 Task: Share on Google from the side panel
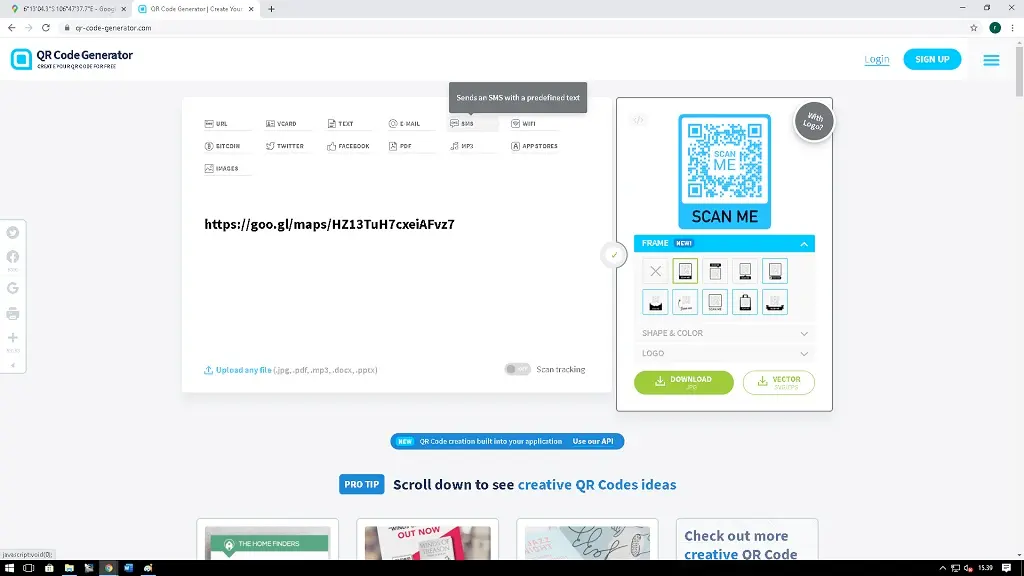13,288
